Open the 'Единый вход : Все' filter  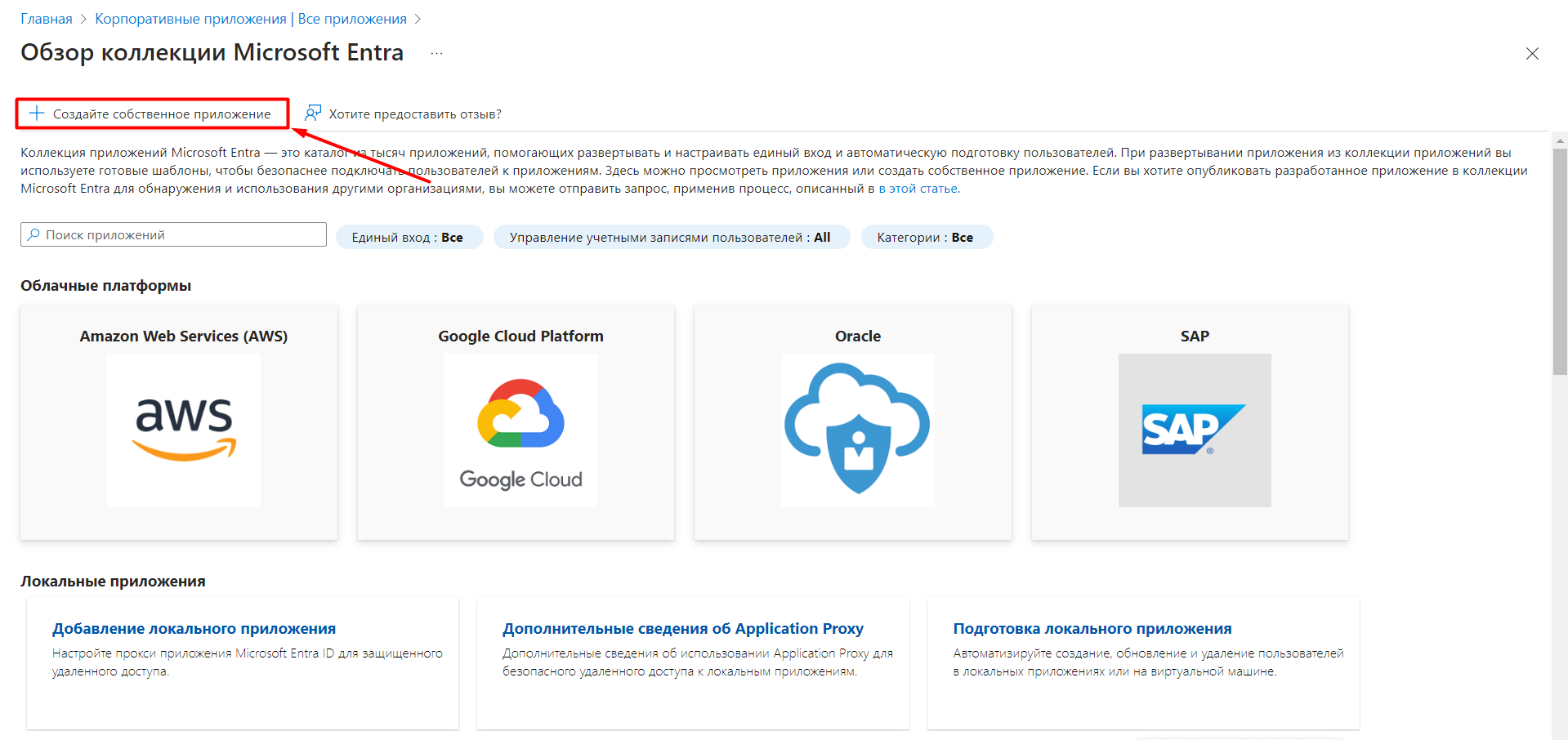[x=409, y=238]
